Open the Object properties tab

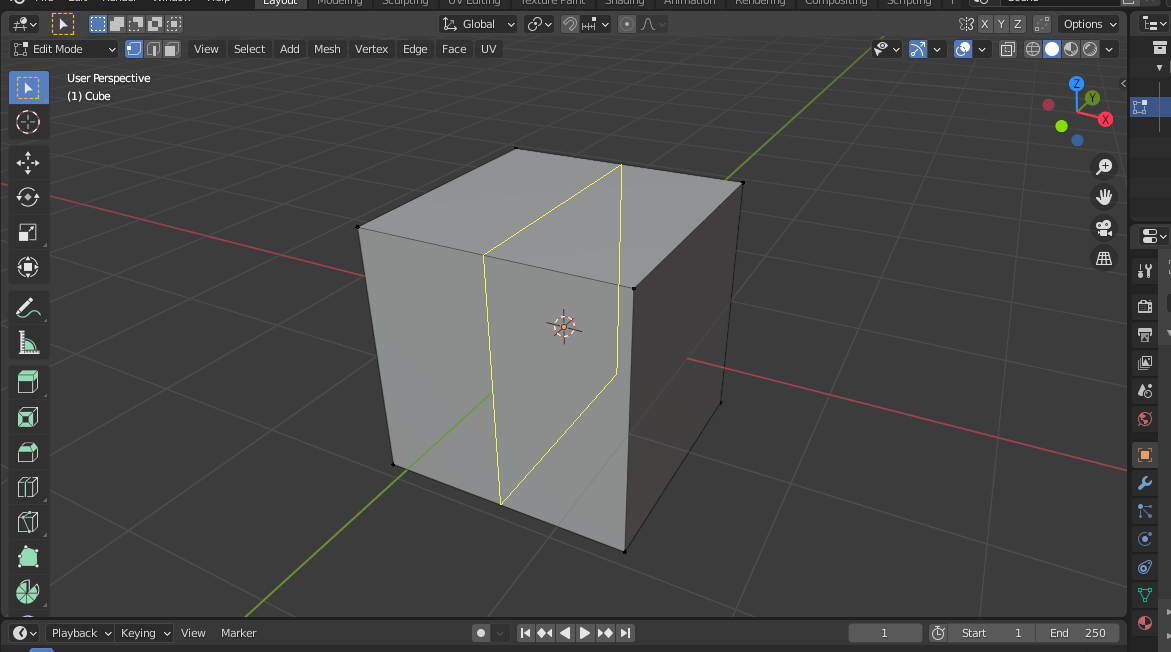[1145, 455]
